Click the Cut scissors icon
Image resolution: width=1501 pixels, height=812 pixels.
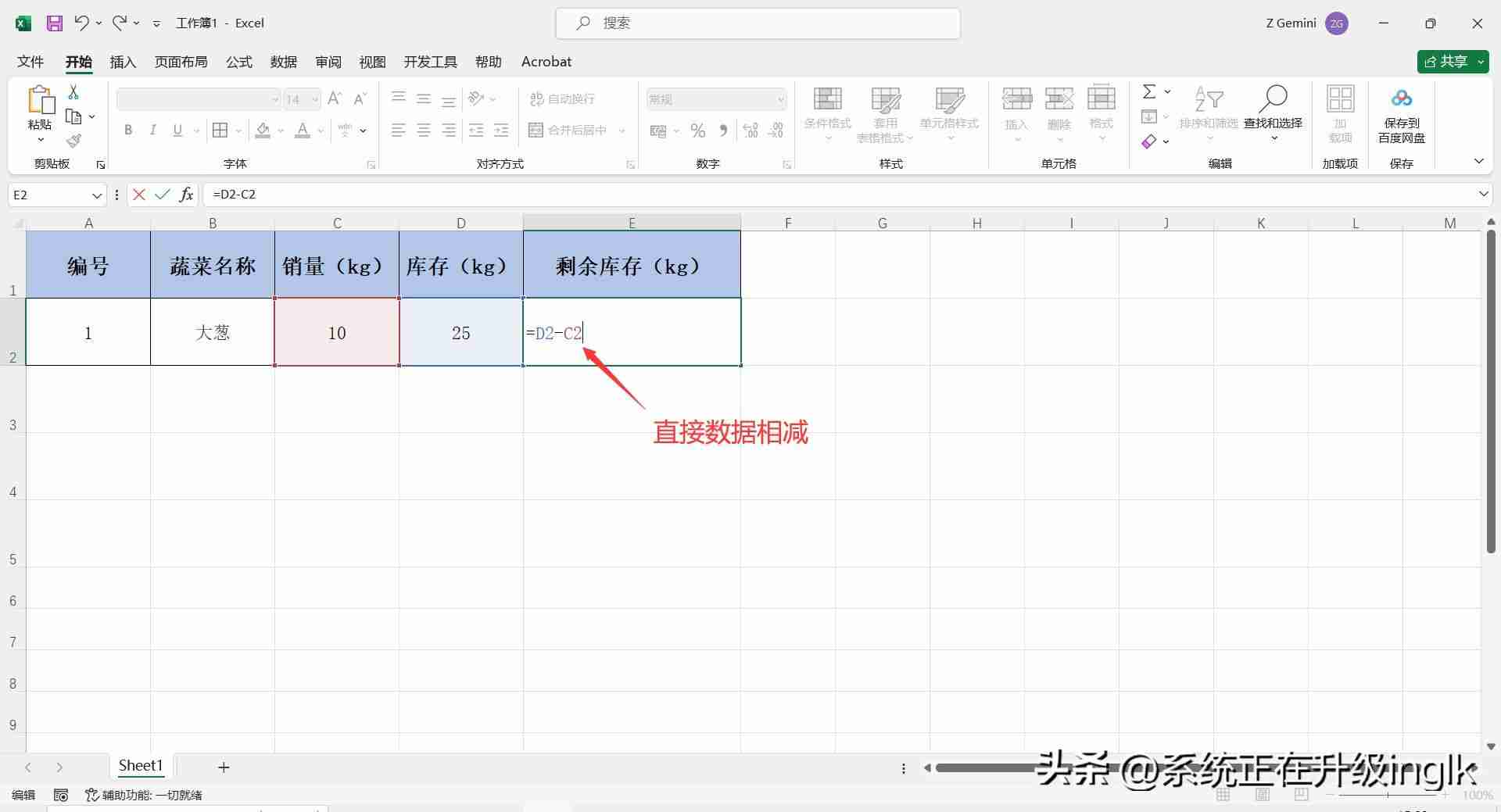[73, 92]
